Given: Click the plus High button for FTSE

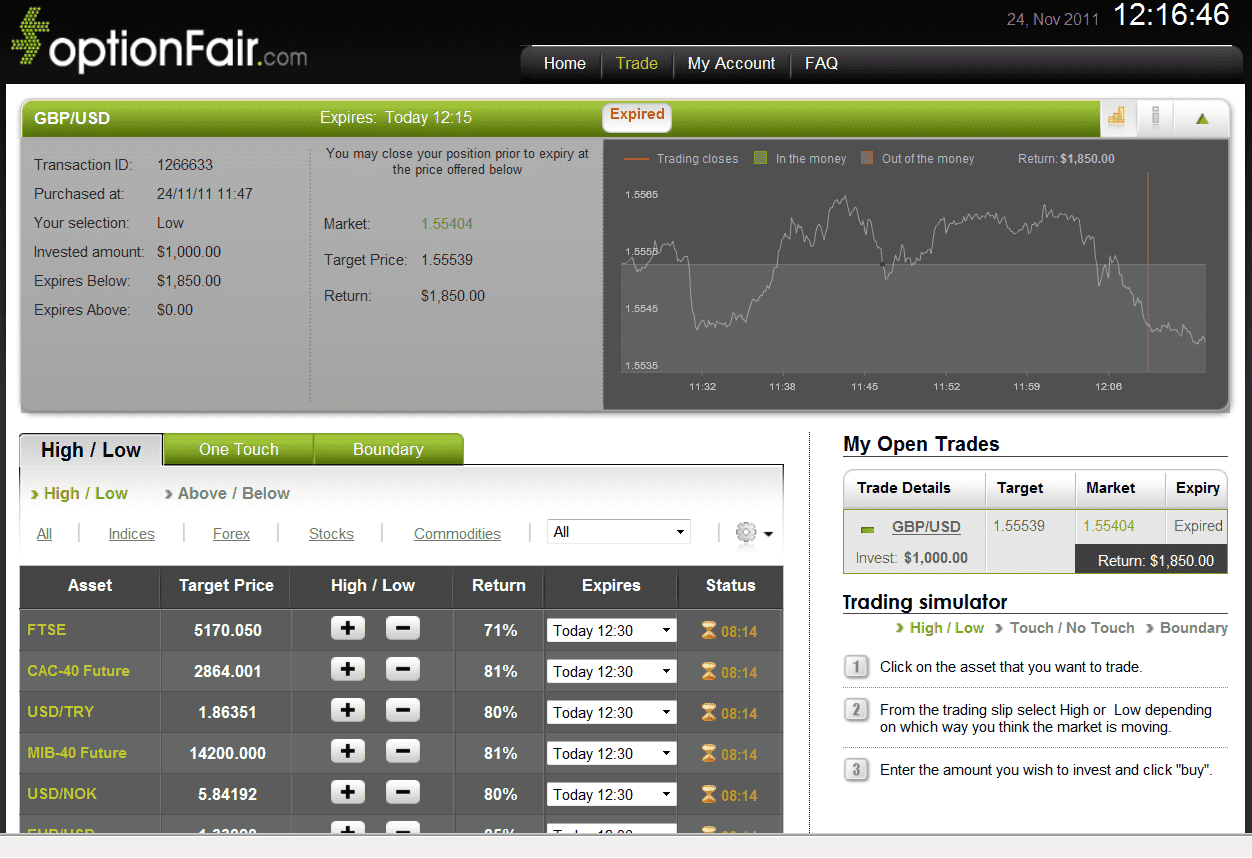Looking at the screenshot, I should 347,629.
